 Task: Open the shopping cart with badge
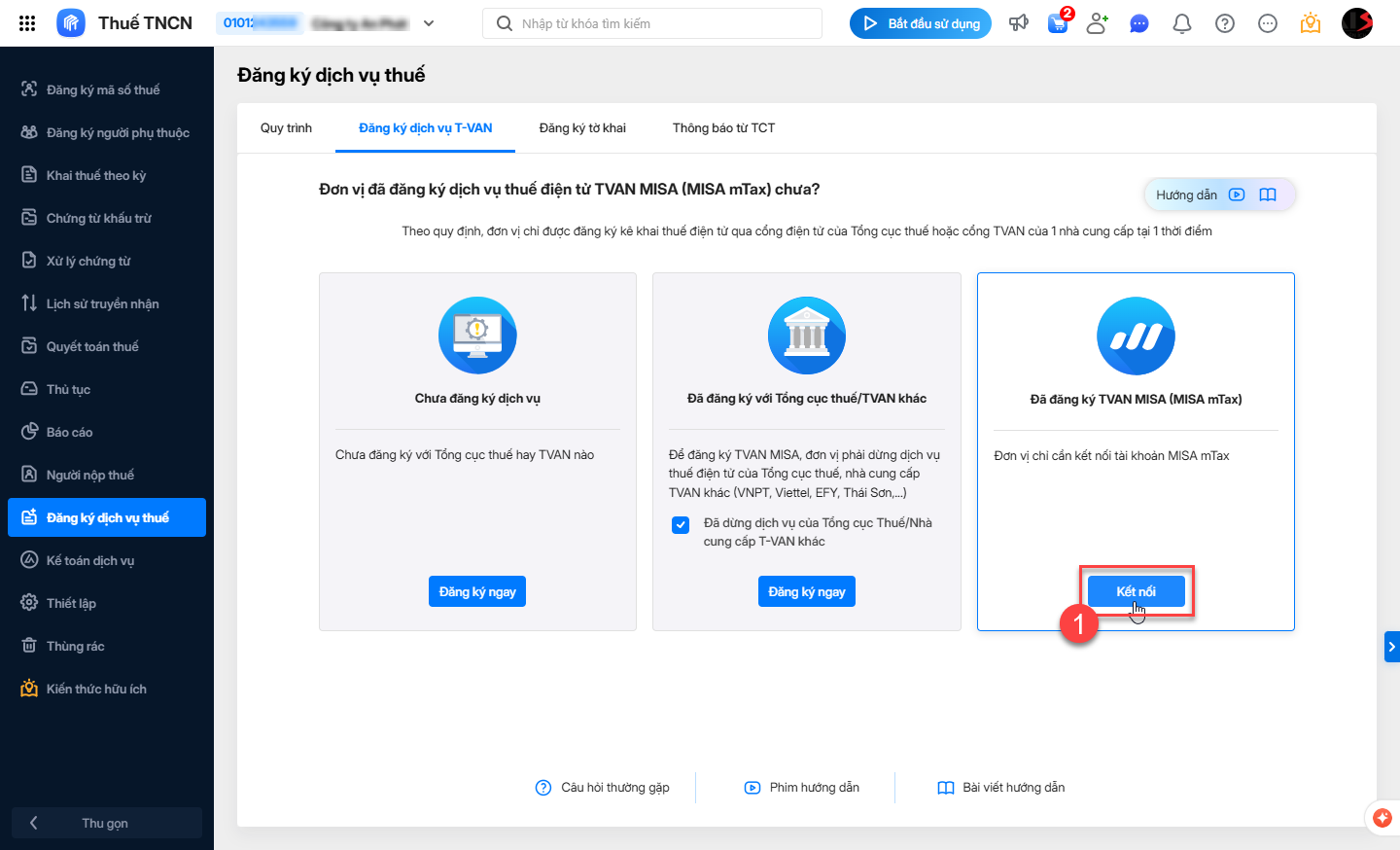1058,23
